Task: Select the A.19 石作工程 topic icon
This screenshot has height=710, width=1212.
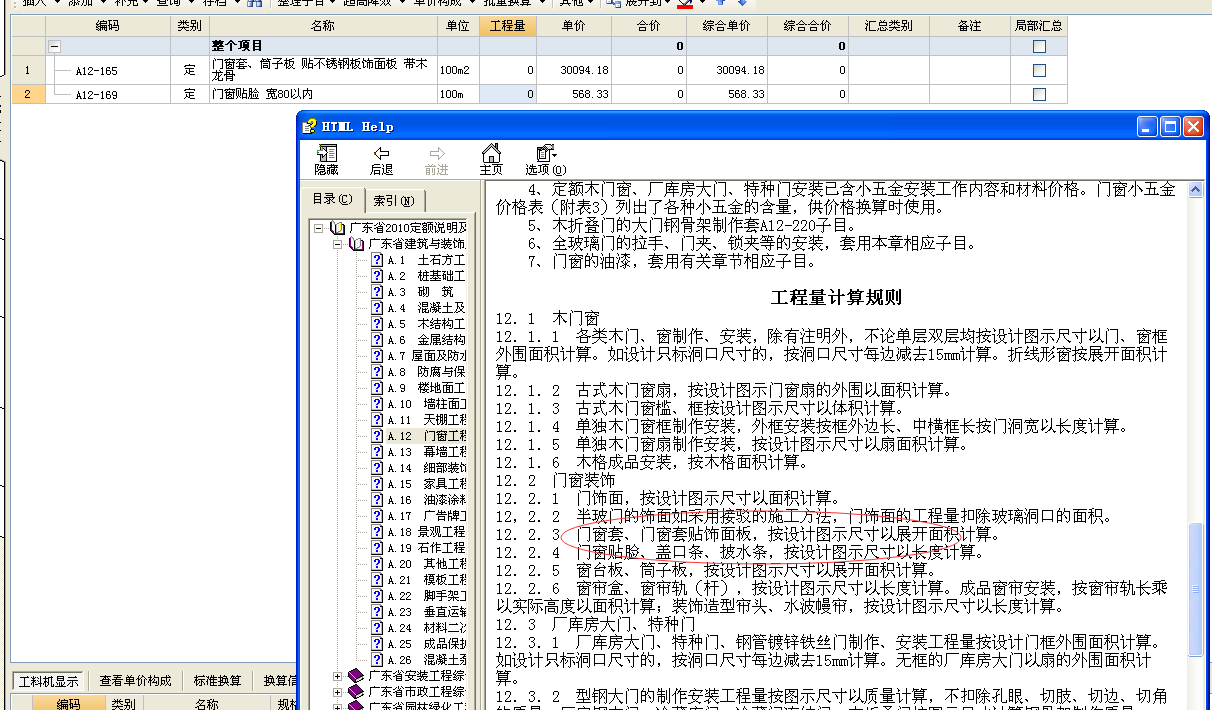Action: [x=377, y=548]
